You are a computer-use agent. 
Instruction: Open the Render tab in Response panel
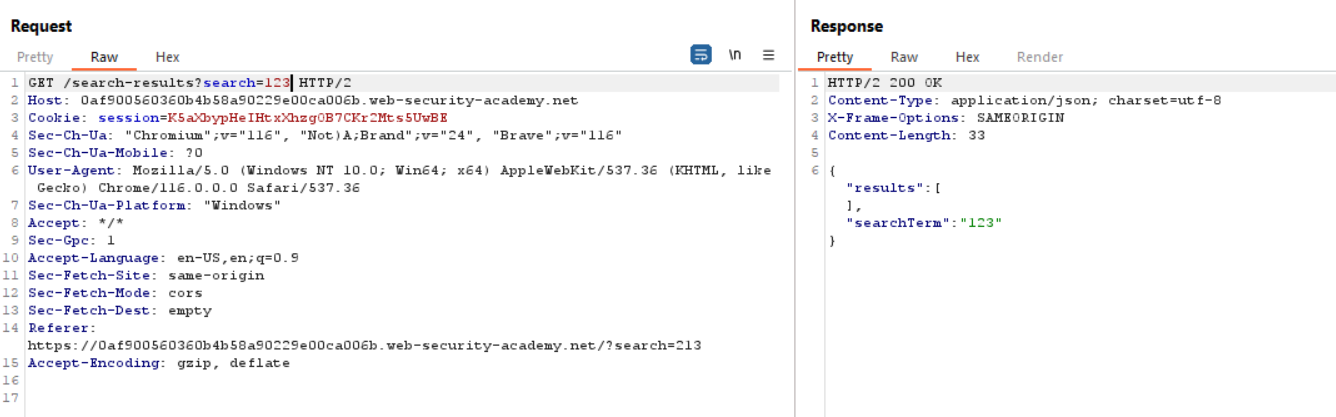[x=1039, y=57]
